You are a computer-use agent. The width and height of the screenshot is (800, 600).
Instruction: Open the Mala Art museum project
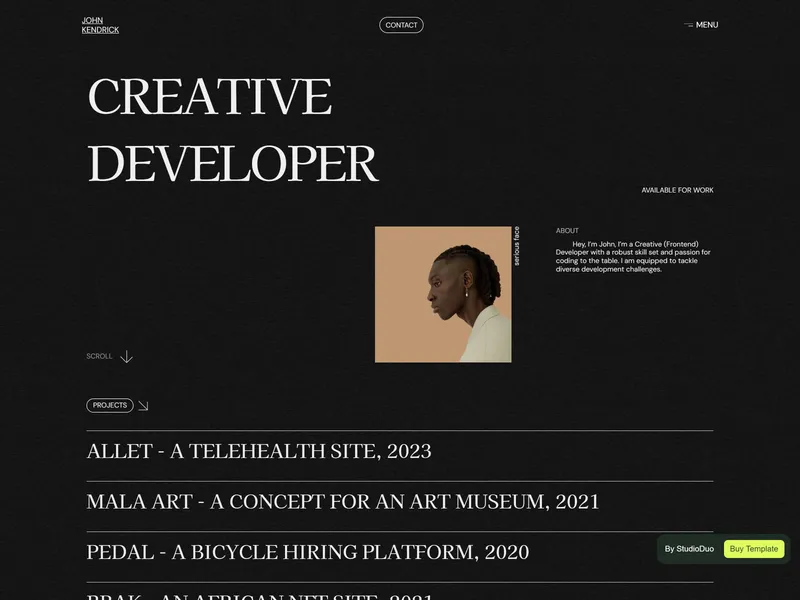coord(343,502)
